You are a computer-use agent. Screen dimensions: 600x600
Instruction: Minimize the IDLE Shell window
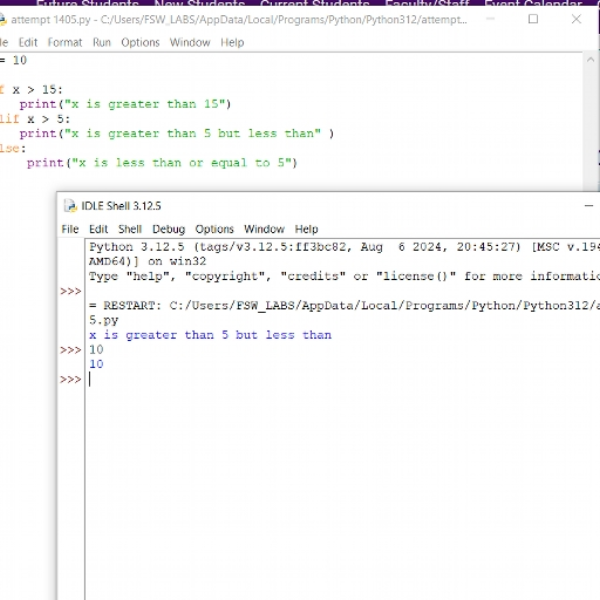[x=589, y=206]
